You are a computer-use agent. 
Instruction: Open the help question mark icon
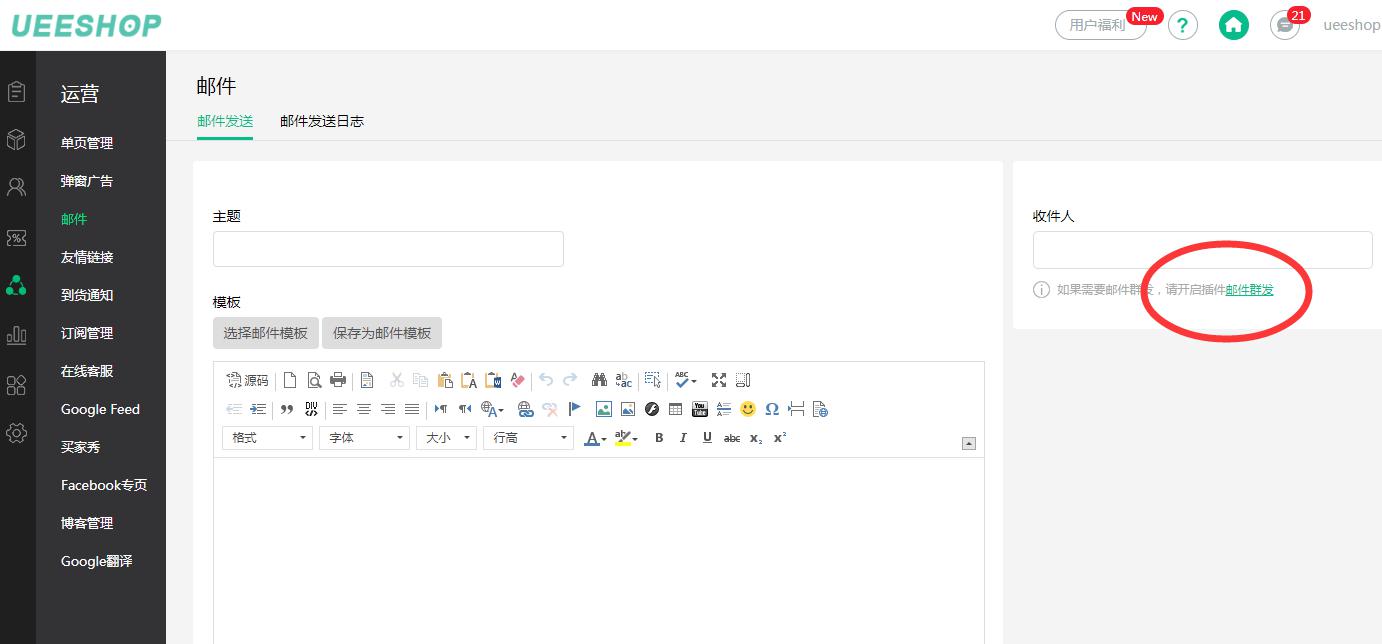coord(1183,25)
